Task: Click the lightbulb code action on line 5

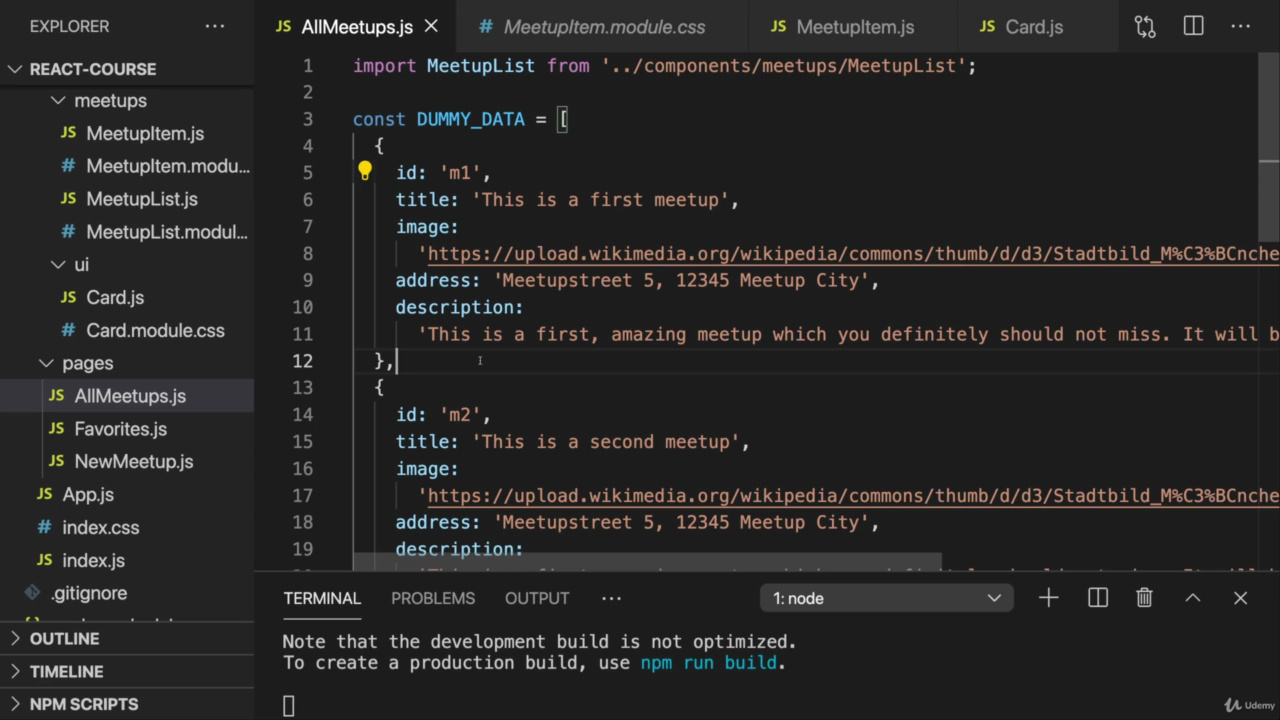Action: 365,172
